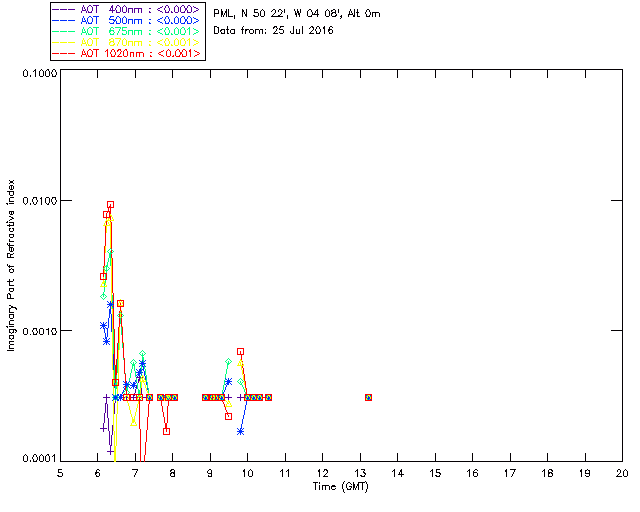This screenshot has width=640, height=512.
Task: Click the x-axis tick label 6
Action: [98, 473]
